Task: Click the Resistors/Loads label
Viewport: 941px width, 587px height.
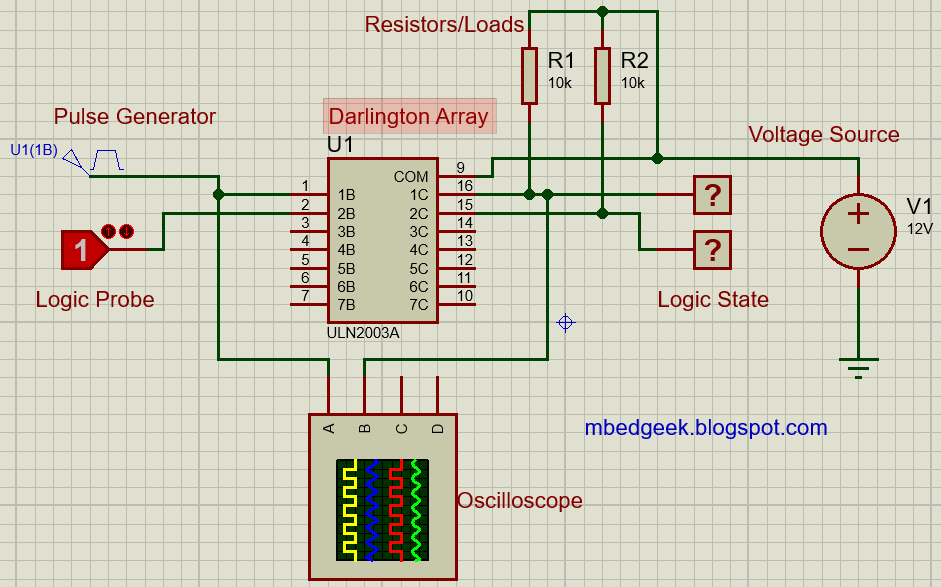Action: [444, 25]
